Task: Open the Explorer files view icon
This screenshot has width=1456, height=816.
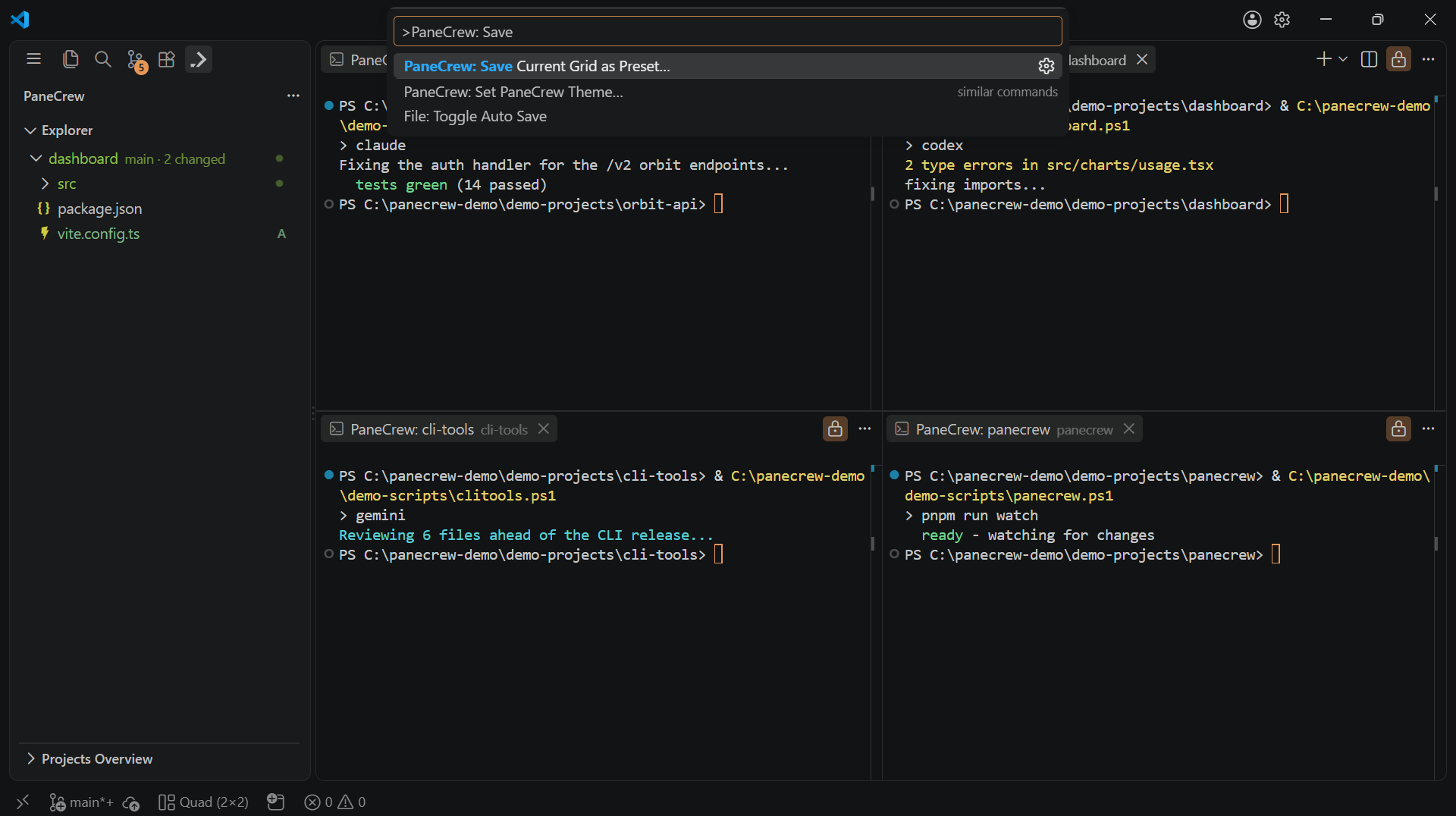Action: (x=71, y=59)
